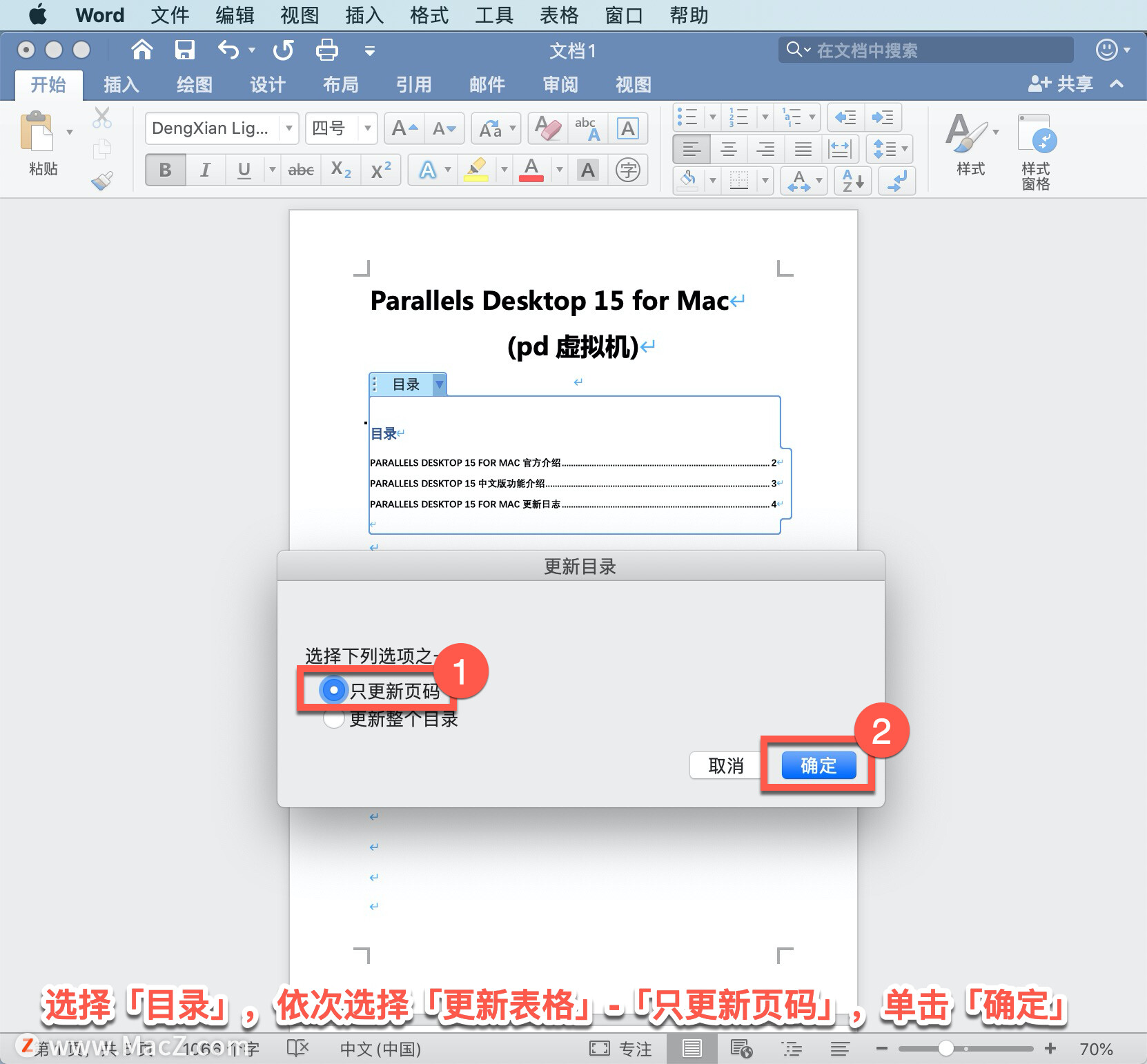Screen dimensions: 1147x1064
Task: Undo the last action
Action: point(228,50)
